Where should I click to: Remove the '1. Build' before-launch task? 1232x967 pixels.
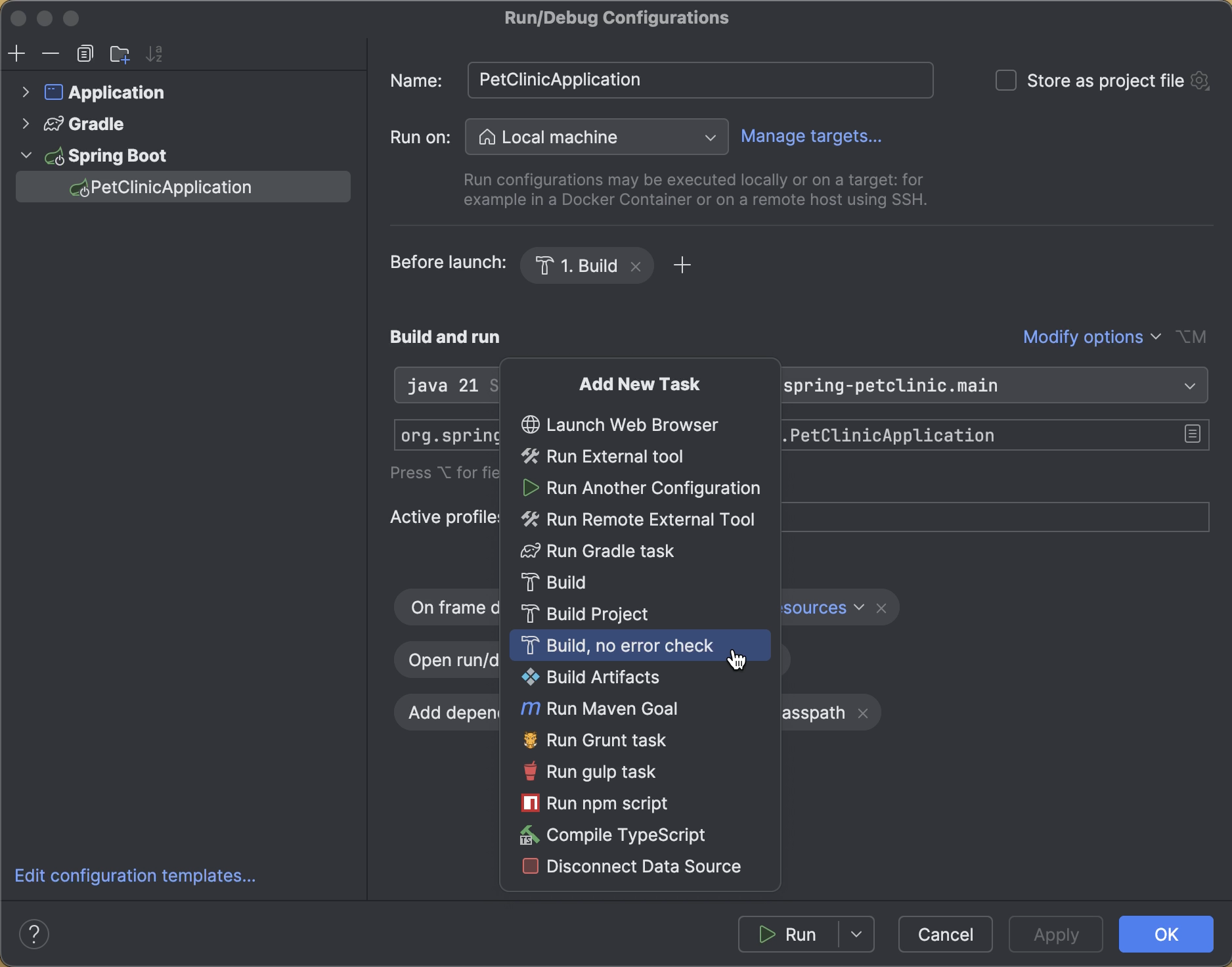pos(636,266)
